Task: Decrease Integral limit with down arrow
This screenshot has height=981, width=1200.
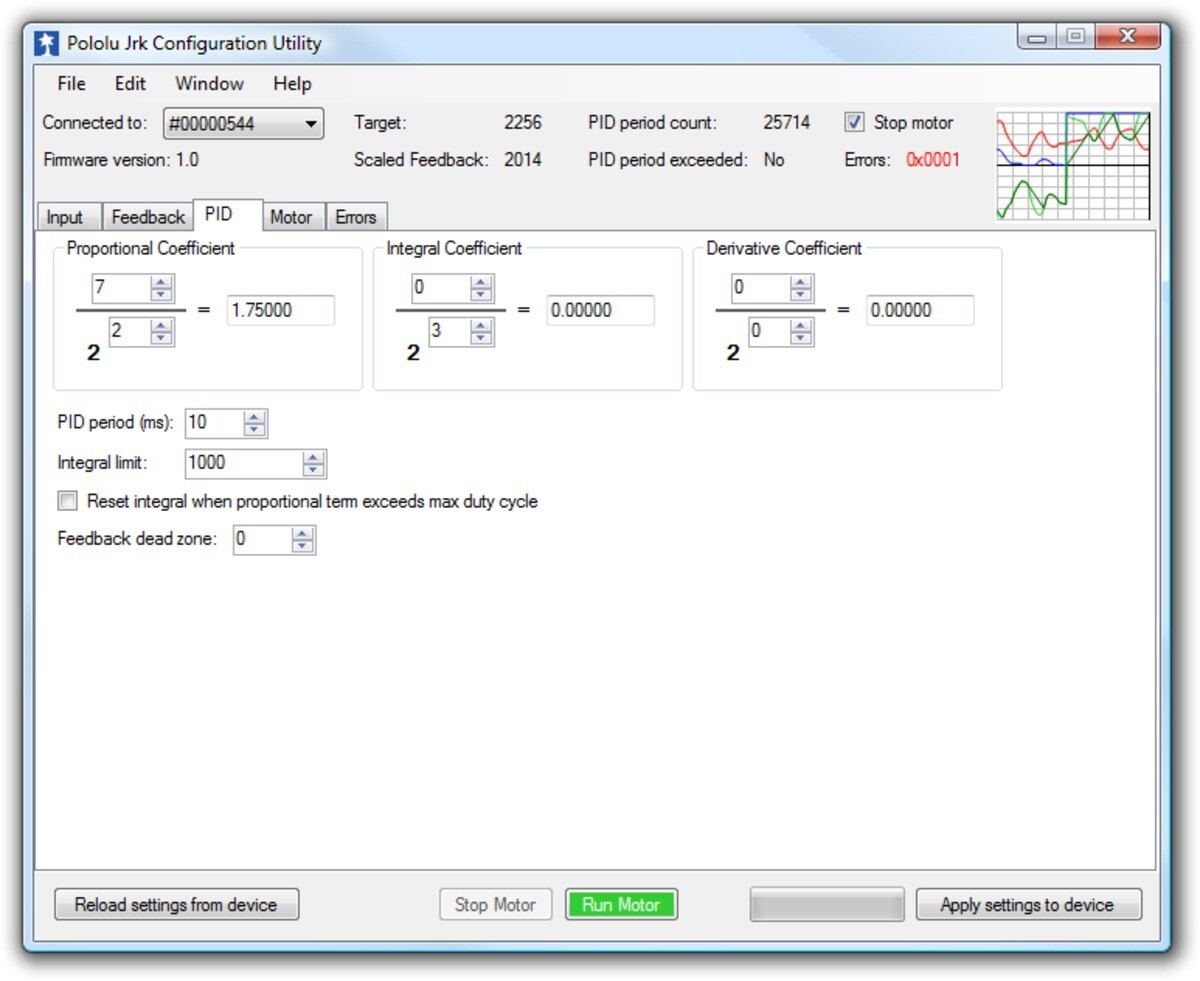Action: click(313, 469)
